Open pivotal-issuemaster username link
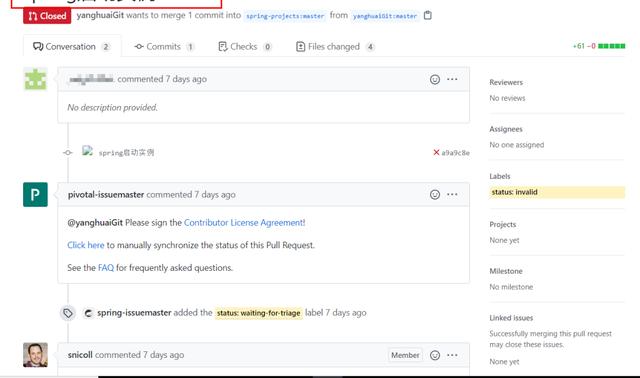640x378 pixels. click(106, 195)
